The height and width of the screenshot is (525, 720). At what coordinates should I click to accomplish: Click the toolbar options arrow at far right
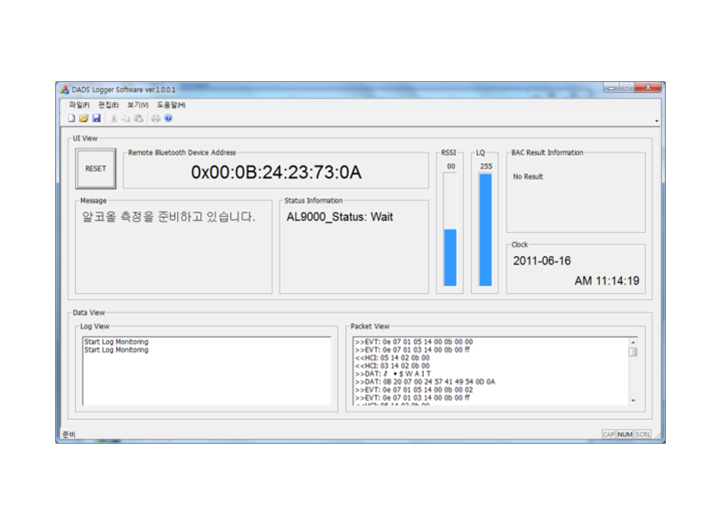(656, 120)
